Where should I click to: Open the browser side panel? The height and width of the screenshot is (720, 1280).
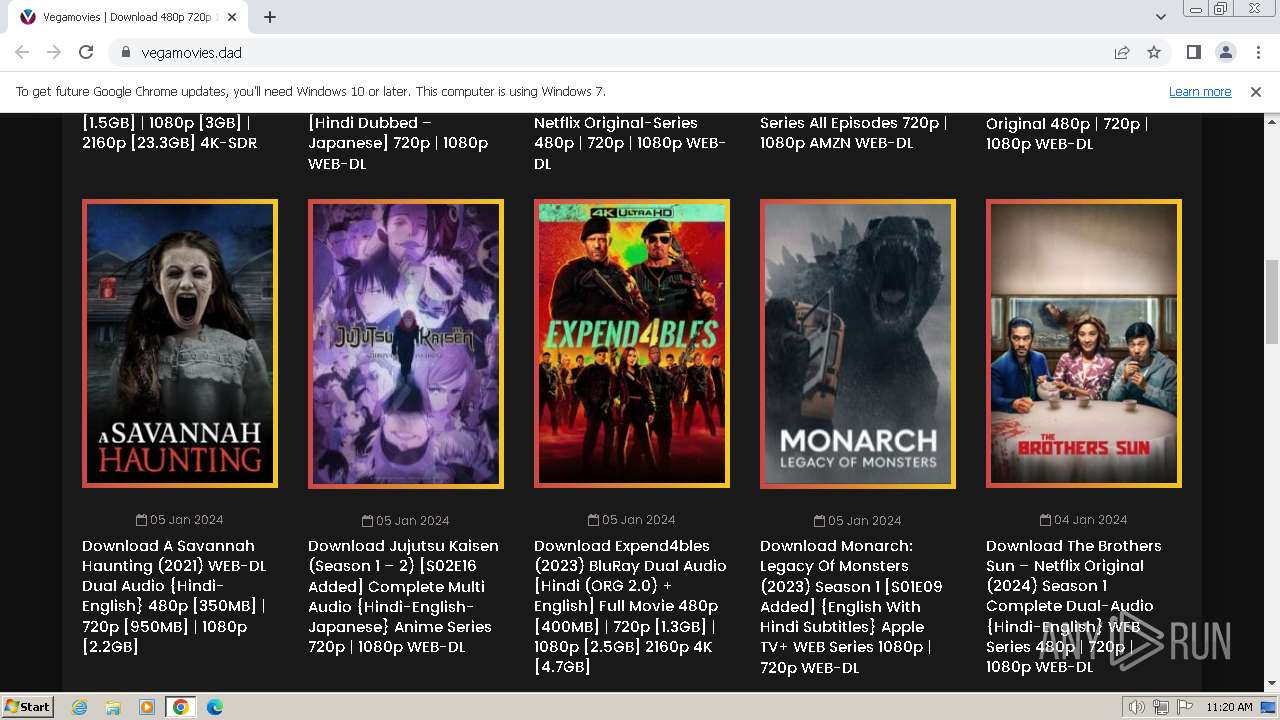(x=1194, y=52)
